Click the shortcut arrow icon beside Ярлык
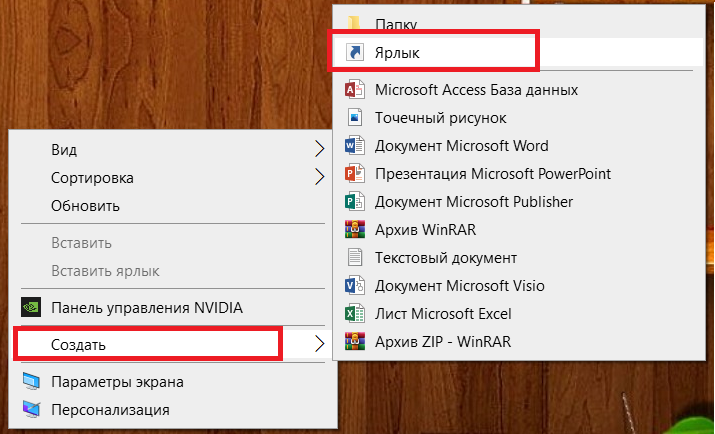 tap(355, 52)
